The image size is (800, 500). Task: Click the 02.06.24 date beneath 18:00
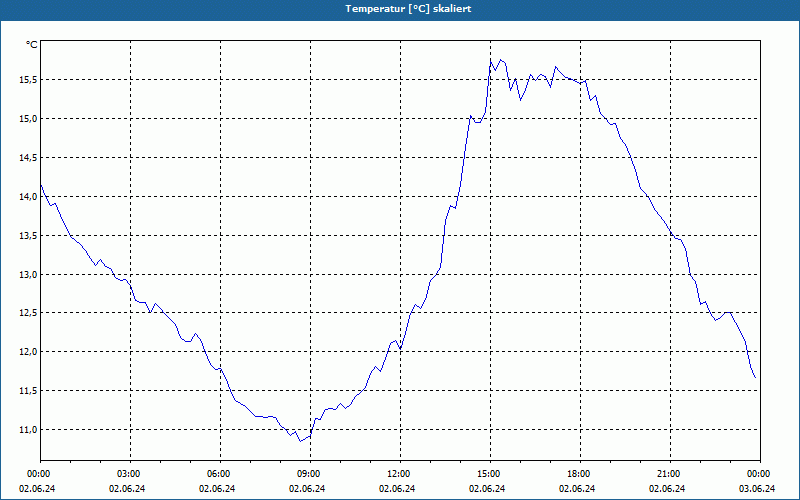tap(577, 488)
